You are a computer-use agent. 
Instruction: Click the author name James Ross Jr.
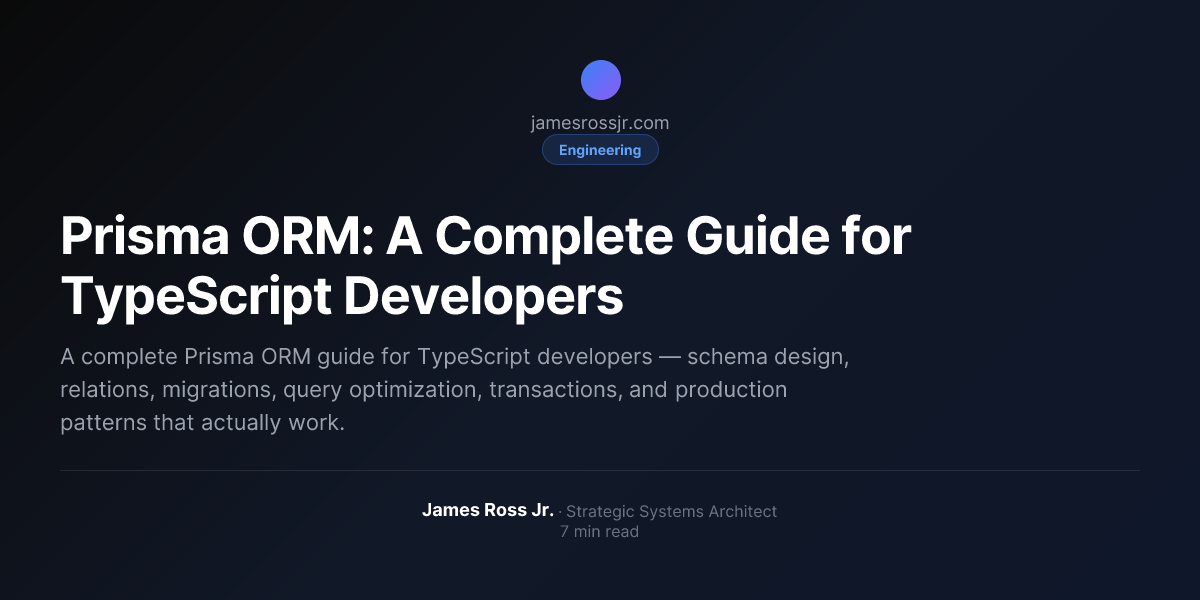[488, 510]
